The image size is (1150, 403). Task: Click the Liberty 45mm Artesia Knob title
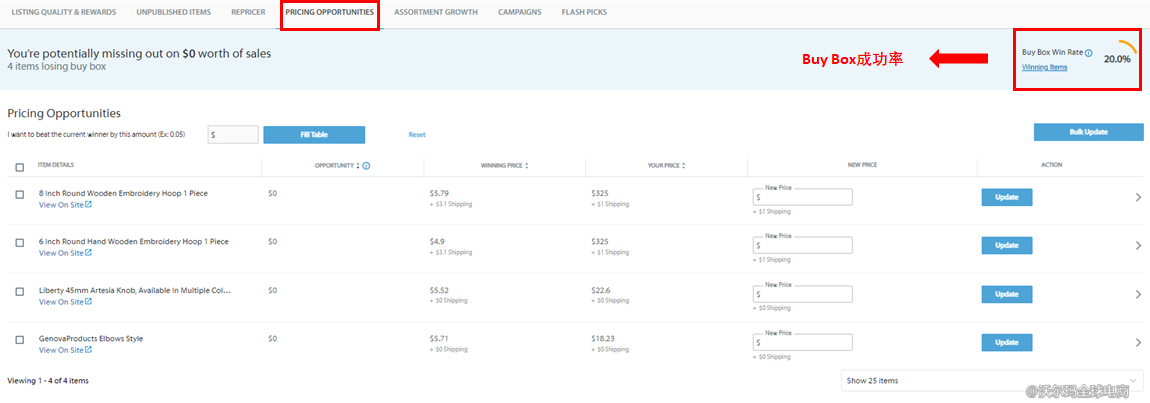click(x=135, y=291)
